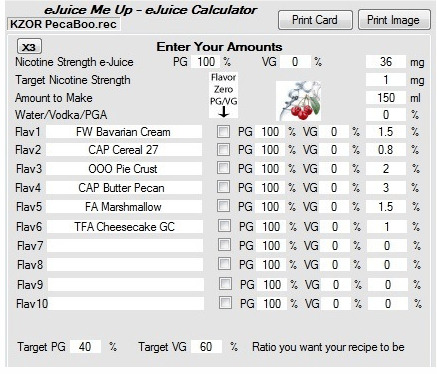Toggle the Flav4 Butter Pecan checkbox

tap(223, 187)
